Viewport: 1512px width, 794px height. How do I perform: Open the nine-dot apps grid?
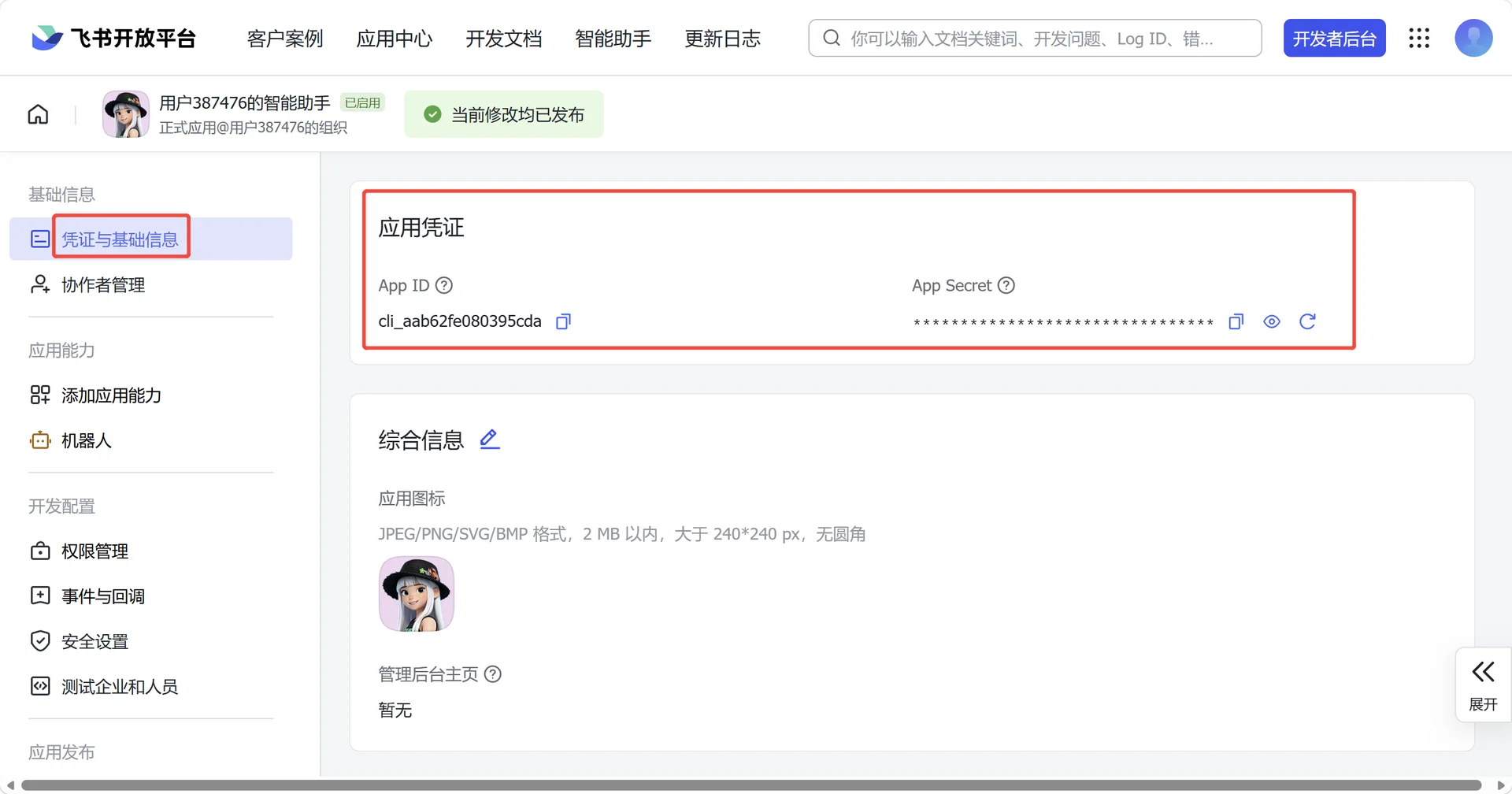1419,38
